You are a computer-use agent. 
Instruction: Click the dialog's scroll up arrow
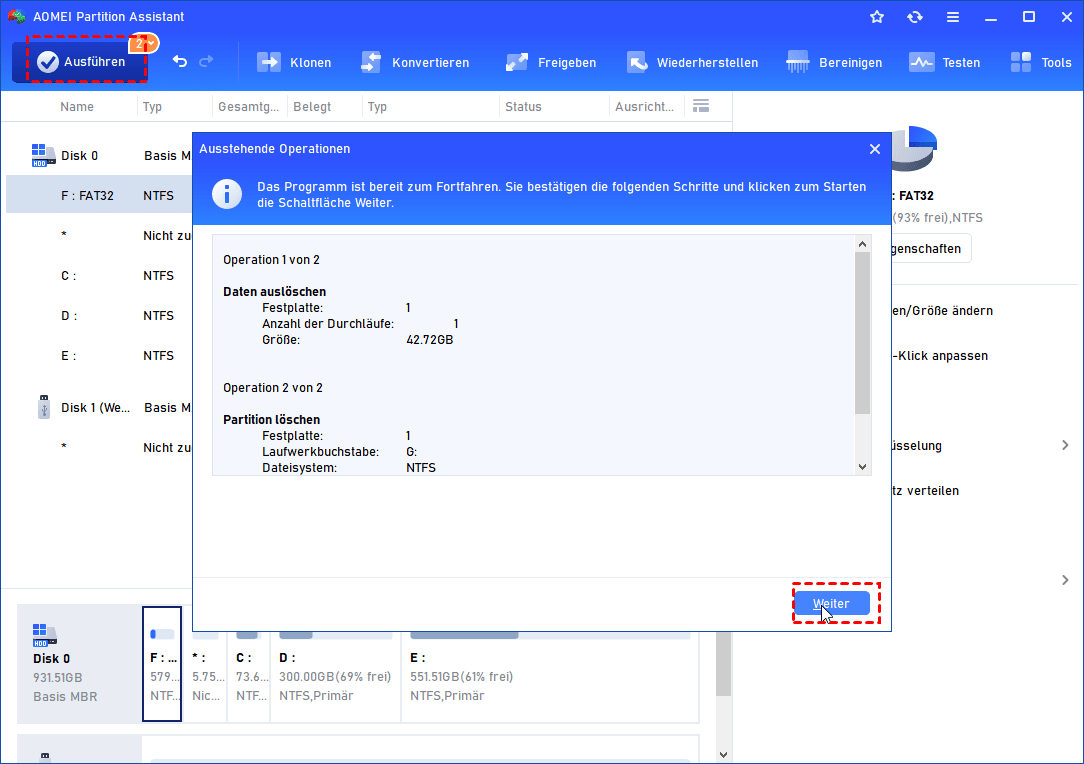tap(862, 244)
